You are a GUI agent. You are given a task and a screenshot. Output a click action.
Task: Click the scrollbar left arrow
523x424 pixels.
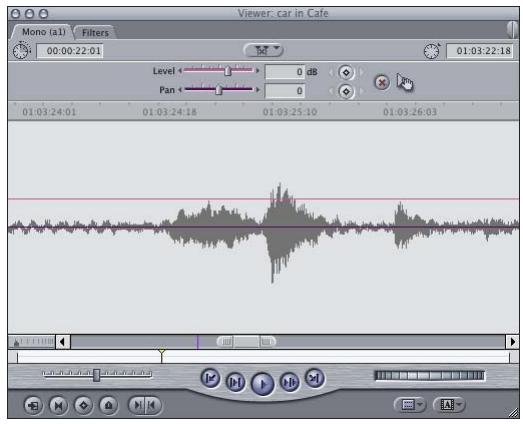click(x=62, y=342)
